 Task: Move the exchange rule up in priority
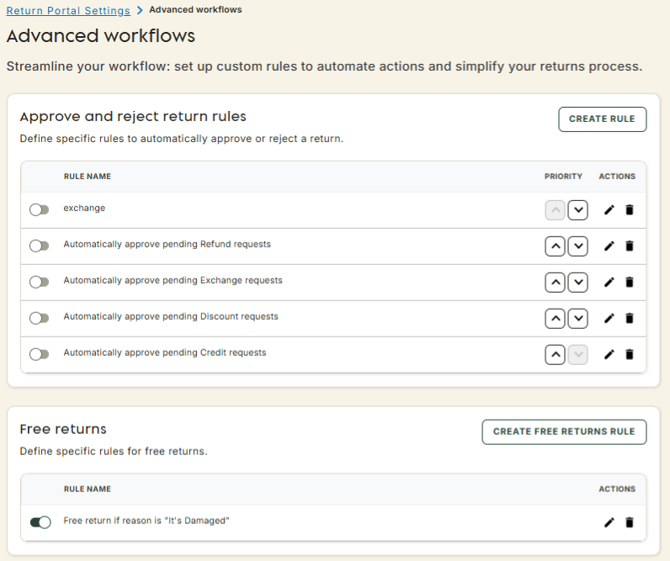pos(555,210)
